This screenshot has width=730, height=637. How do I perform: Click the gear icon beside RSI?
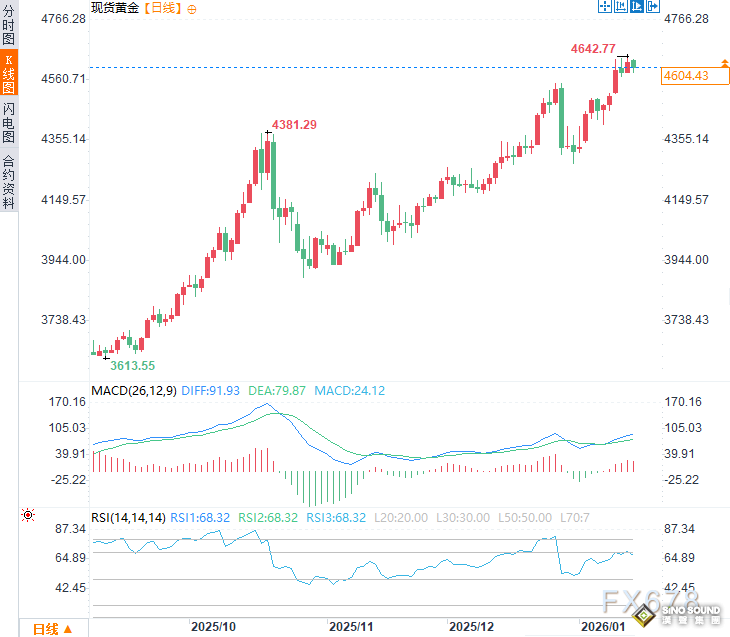pos(27,516)
